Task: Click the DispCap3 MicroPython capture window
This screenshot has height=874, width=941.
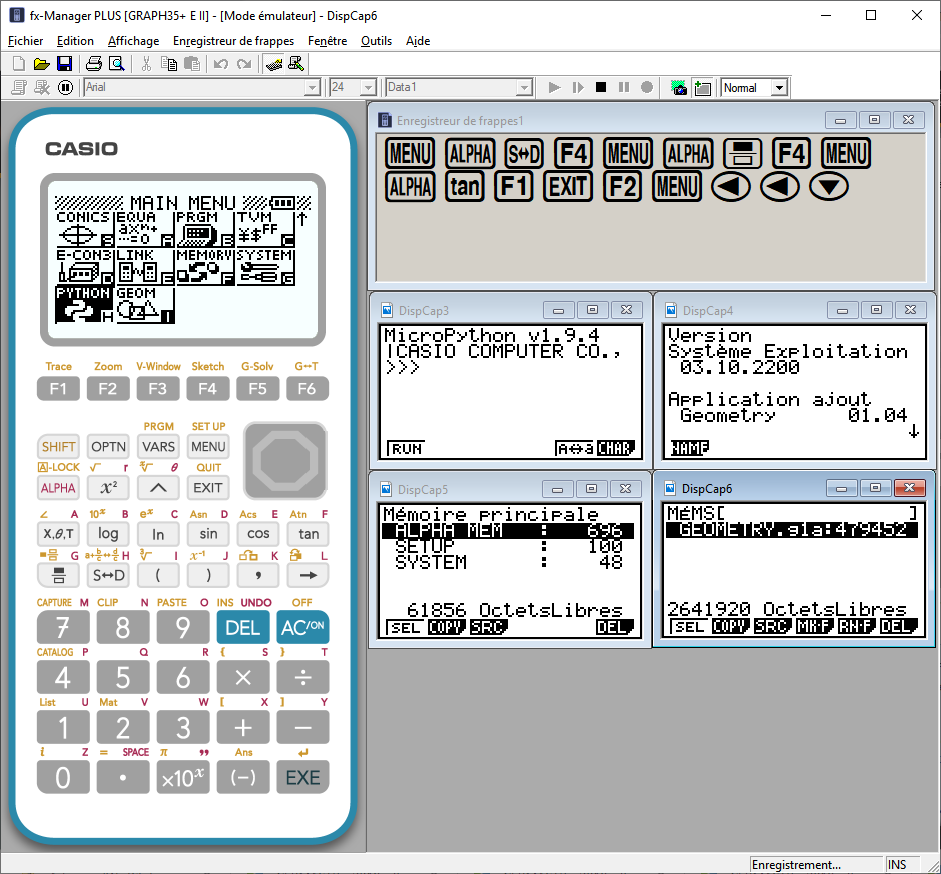Action: tap(510, 390)
